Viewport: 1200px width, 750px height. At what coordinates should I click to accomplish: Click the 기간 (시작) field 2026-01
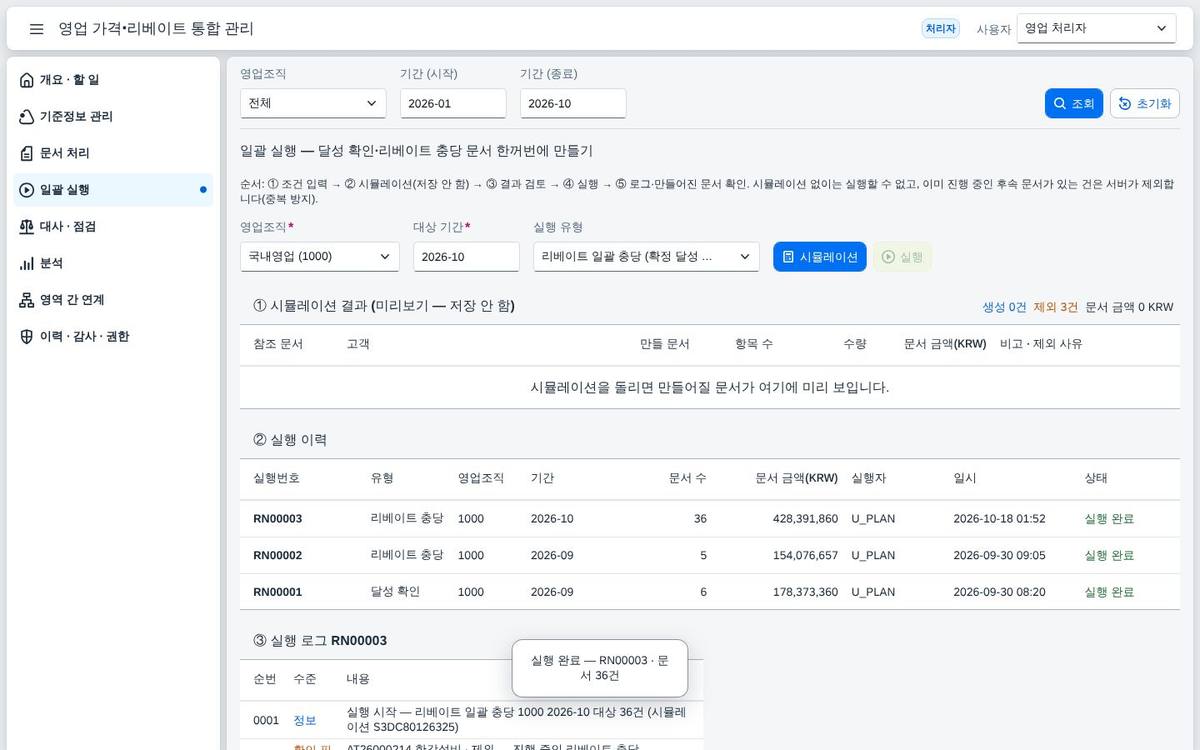click(453, 104)
